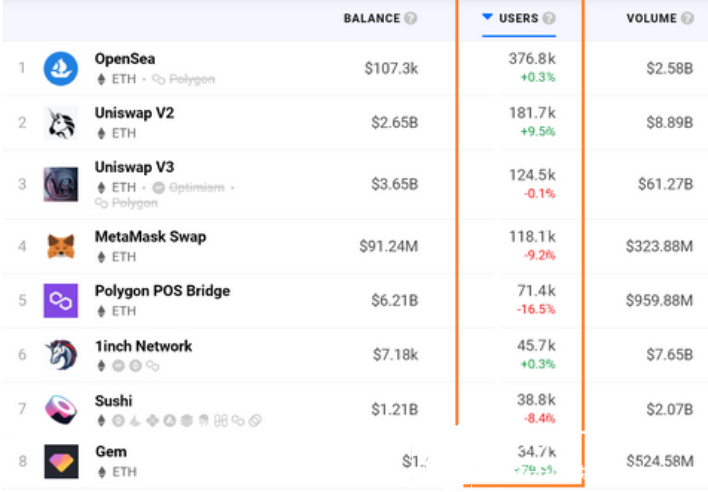Screen dimensions: 708x492
Task: Click the Ethereum icon under MetaMask Swap
Action: pyautogui.click(x=102, y=257)
